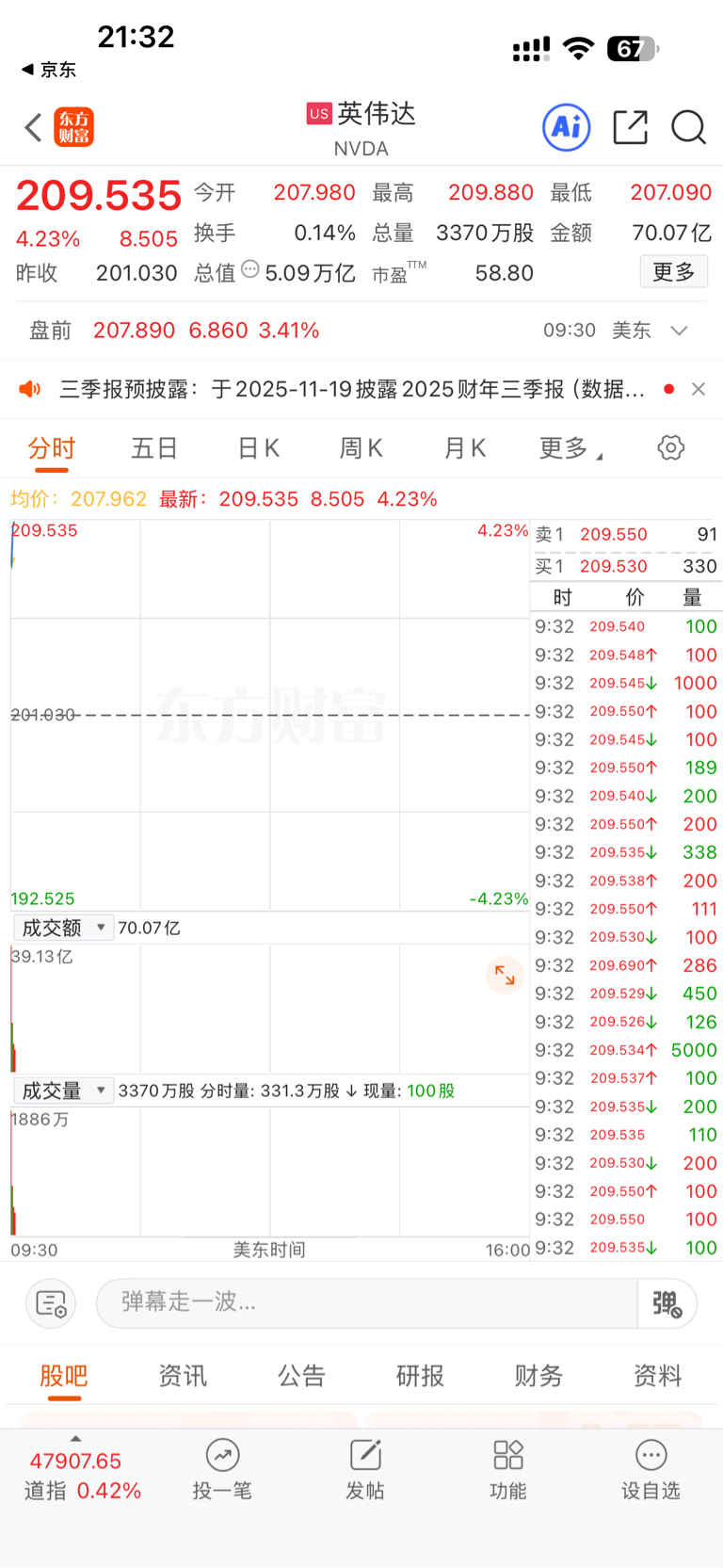Tap the 总值 info bubble icon
723x1568 pixels.
point(249,269)
